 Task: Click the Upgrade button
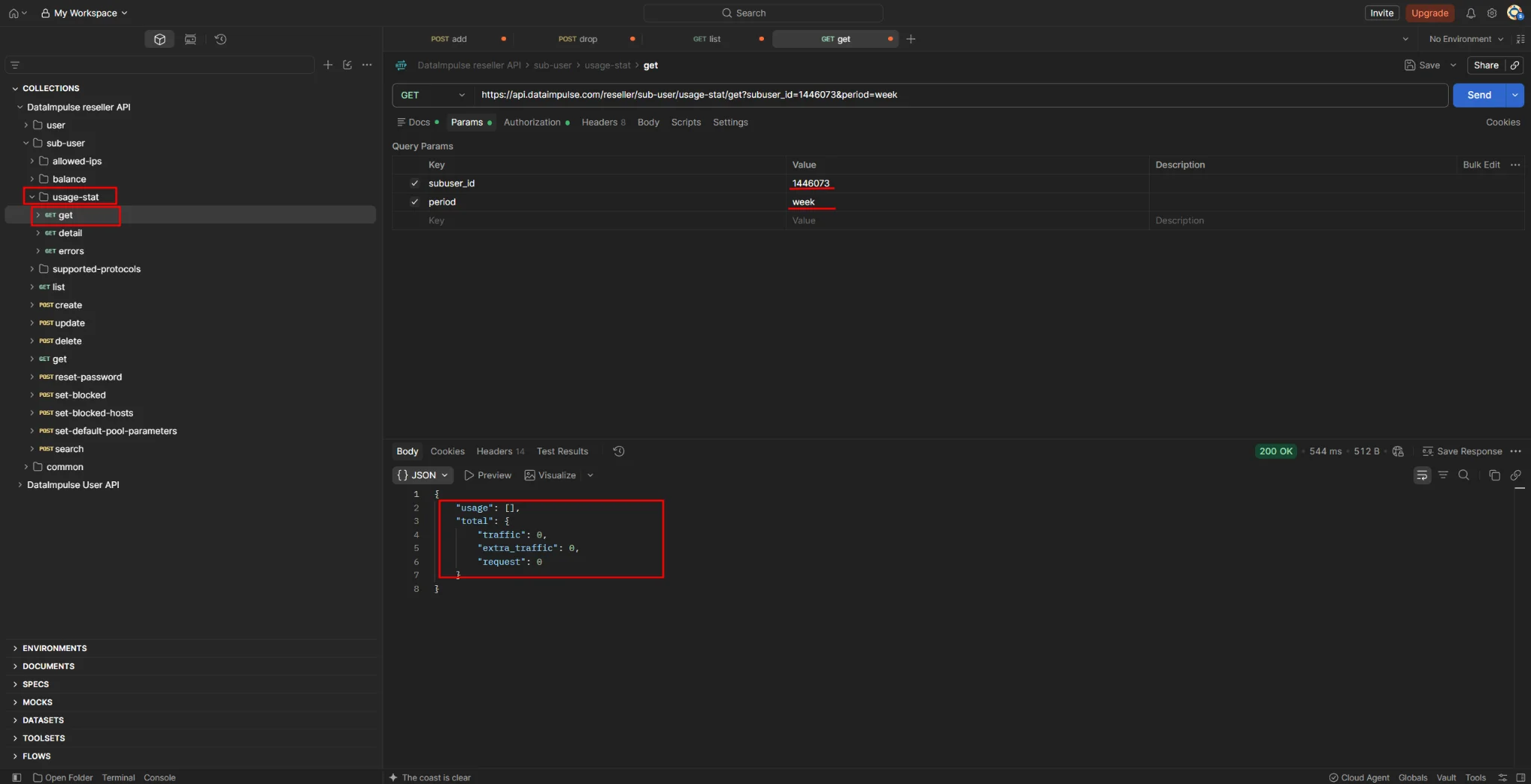[x=1429, y=13]
